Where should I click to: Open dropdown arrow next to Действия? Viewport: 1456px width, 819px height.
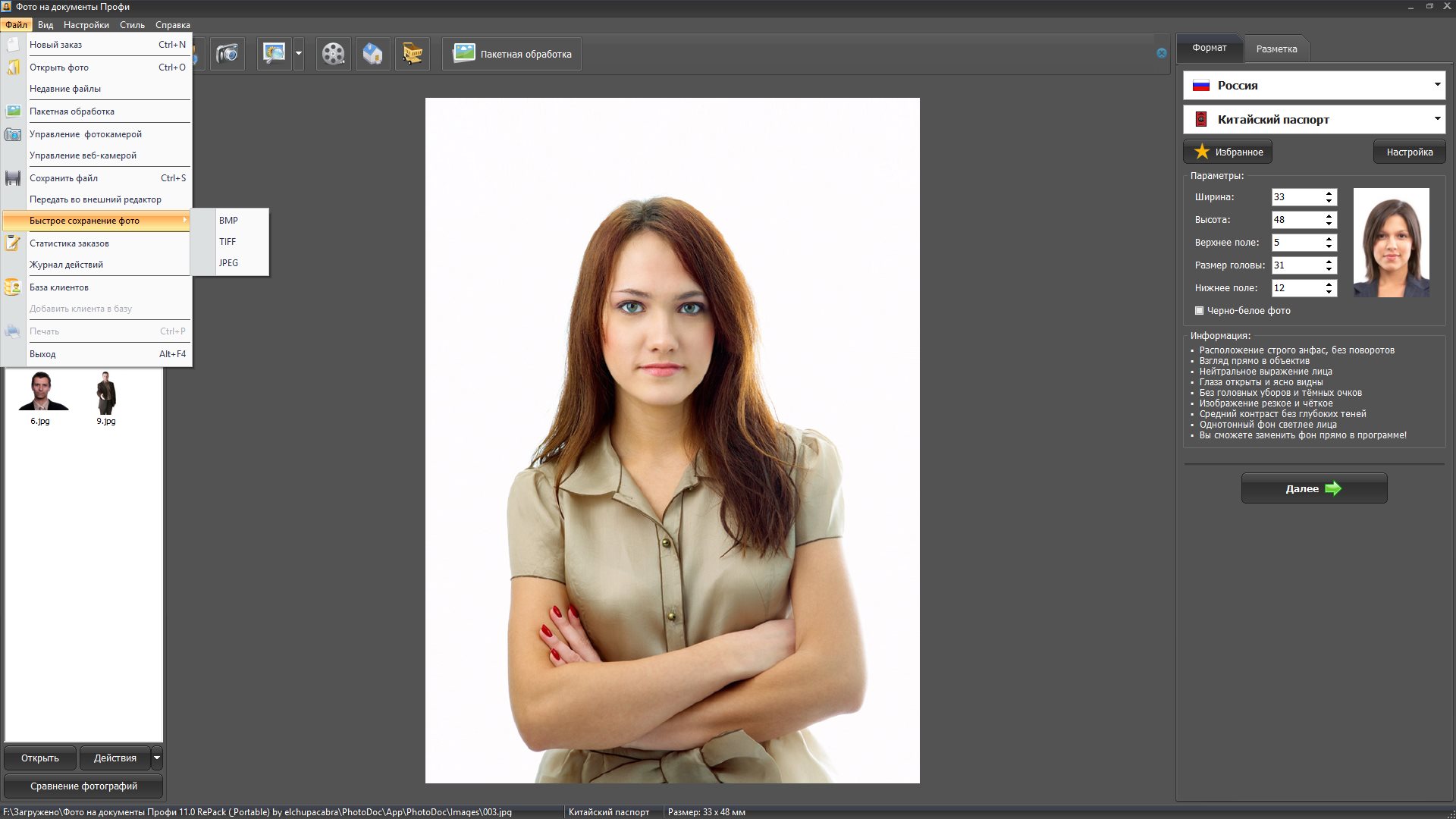(157, 758)
